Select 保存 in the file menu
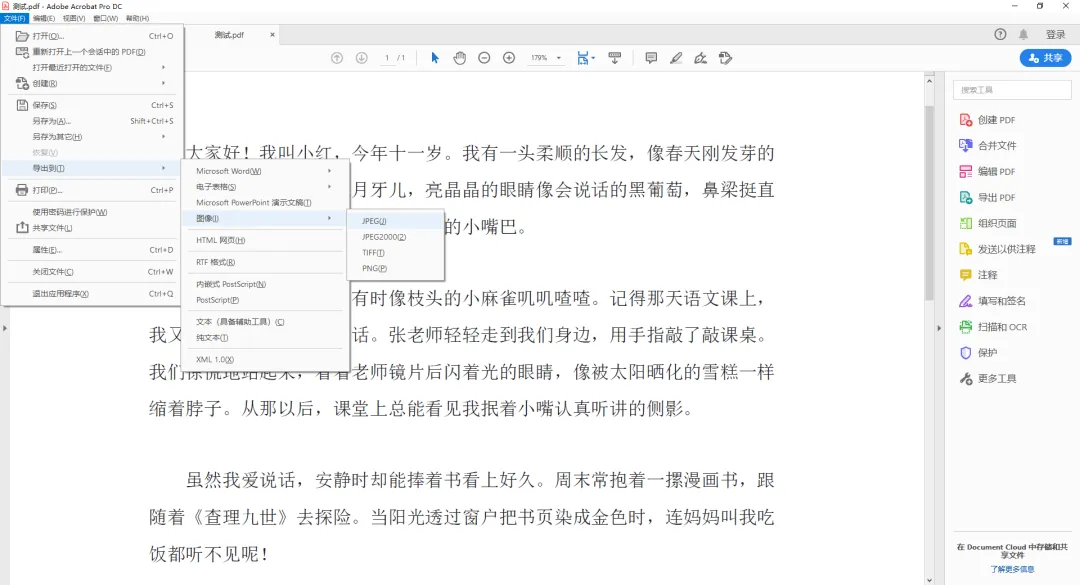 coord(92,105)
